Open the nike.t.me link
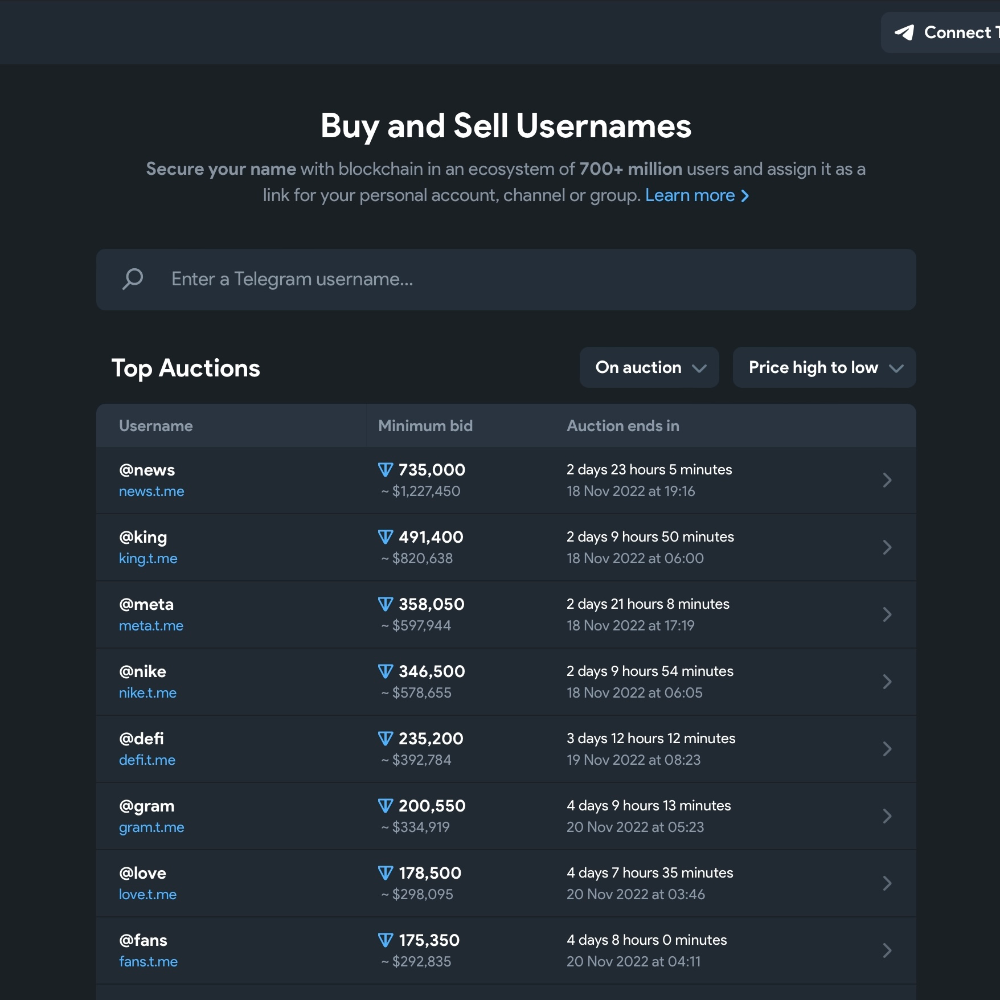The width and height of the screenshot is (1000, 1000). tap(148, 693)
